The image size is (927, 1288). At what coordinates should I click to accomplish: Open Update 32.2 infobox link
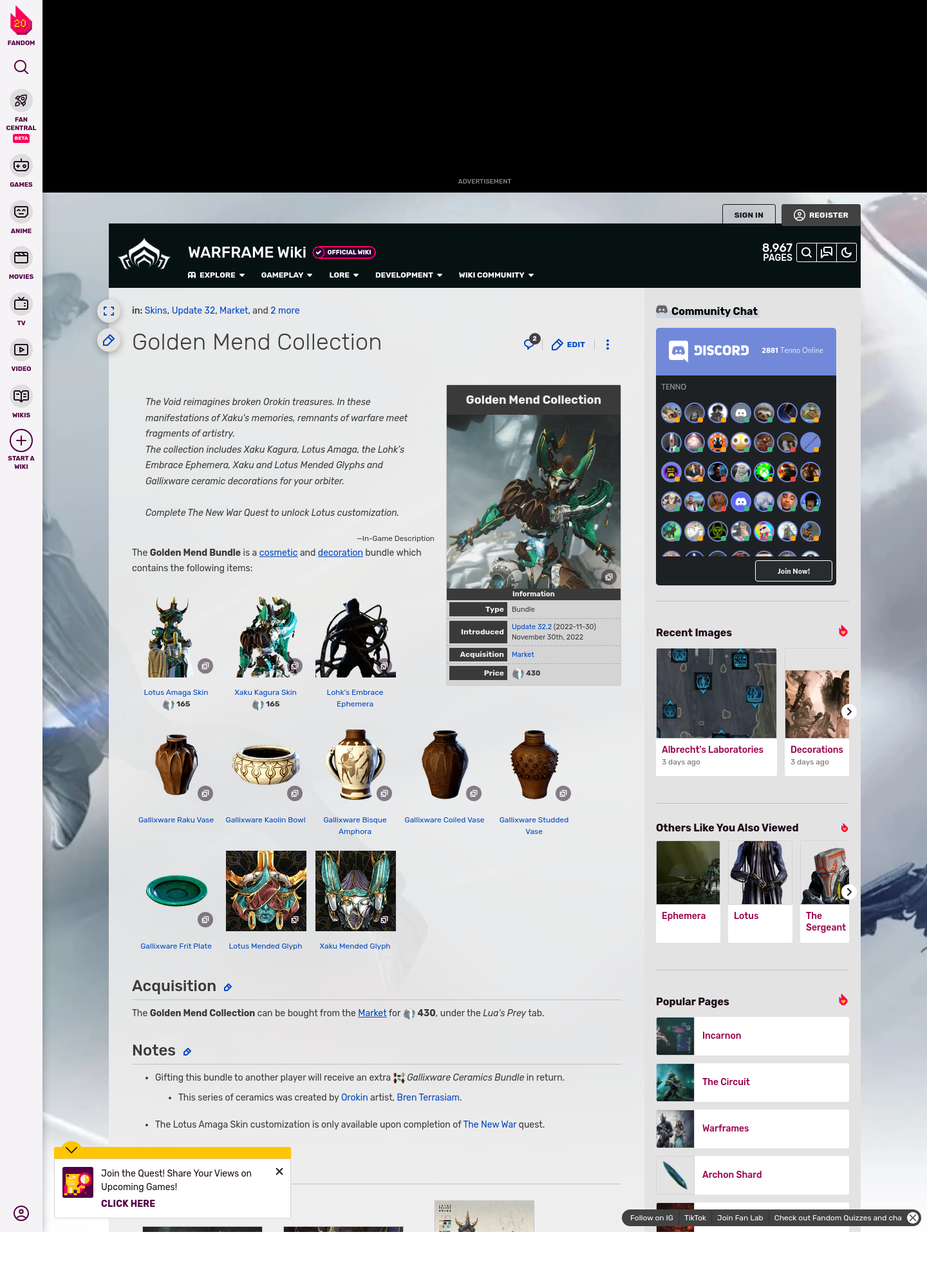click(x=532, y=627)
